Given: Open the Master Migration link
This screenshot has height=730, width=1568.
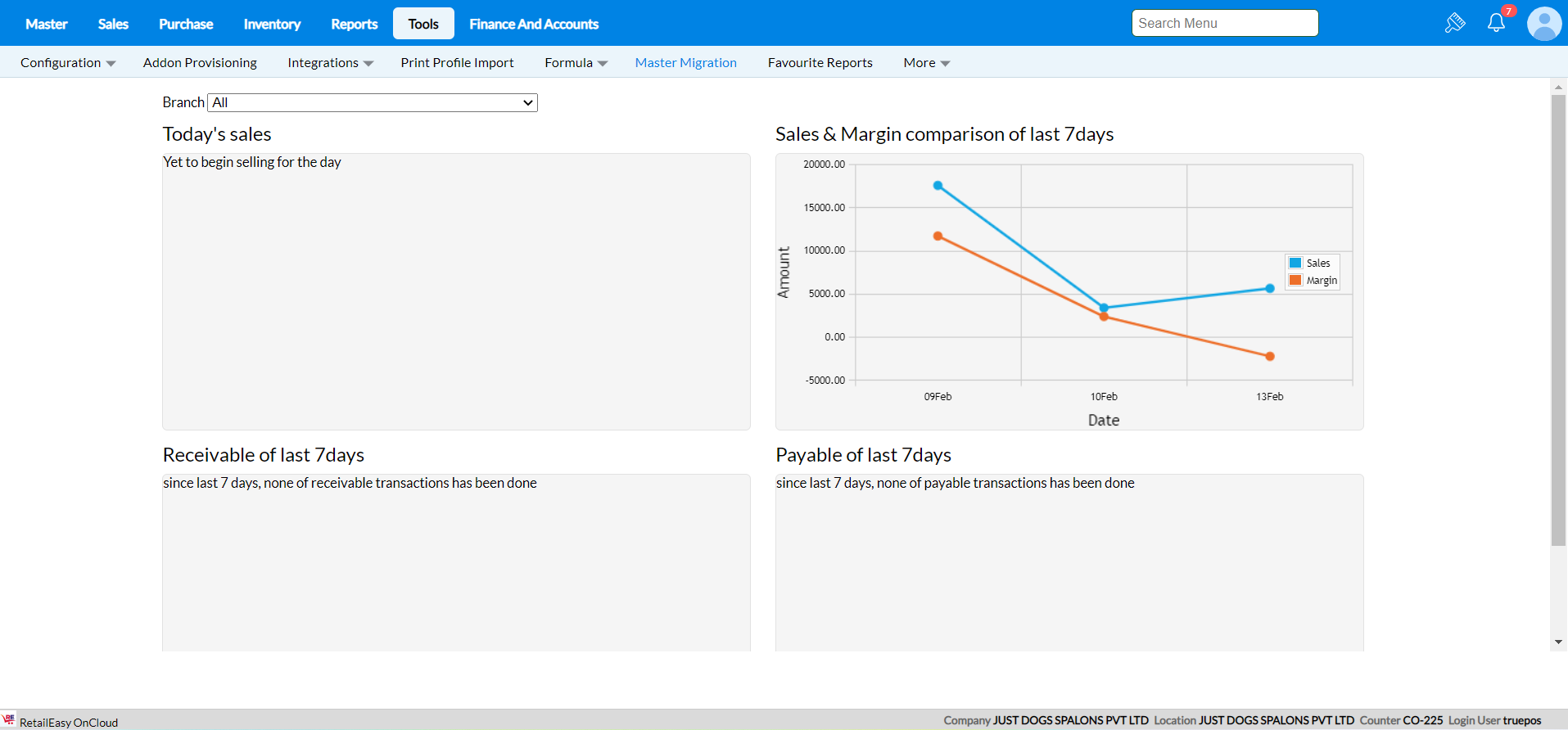Looking at the screenshot, I should pyautogui.click(x=685, y=63).
